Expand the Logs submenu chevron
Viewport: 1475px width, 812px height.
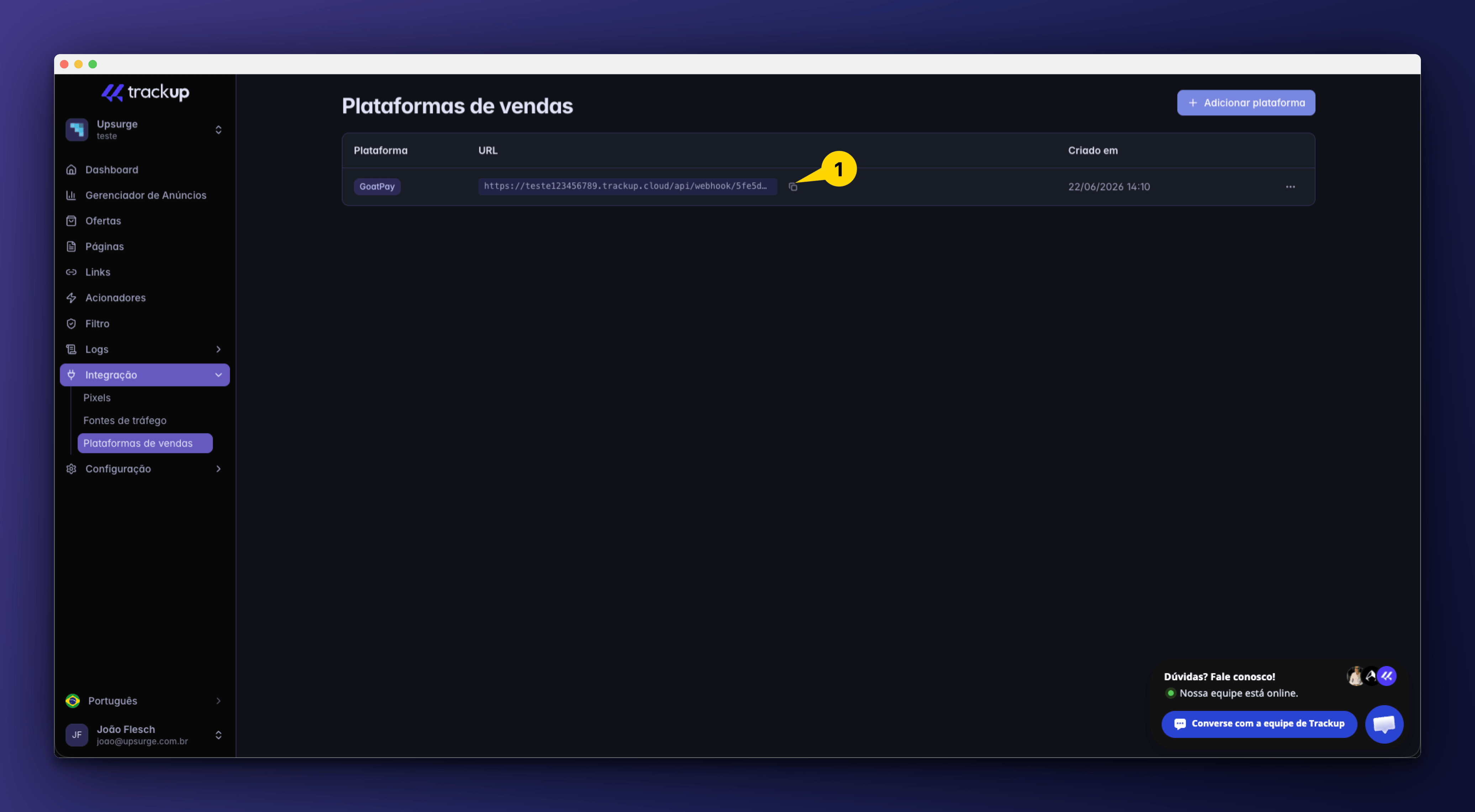tap(218, 349)
